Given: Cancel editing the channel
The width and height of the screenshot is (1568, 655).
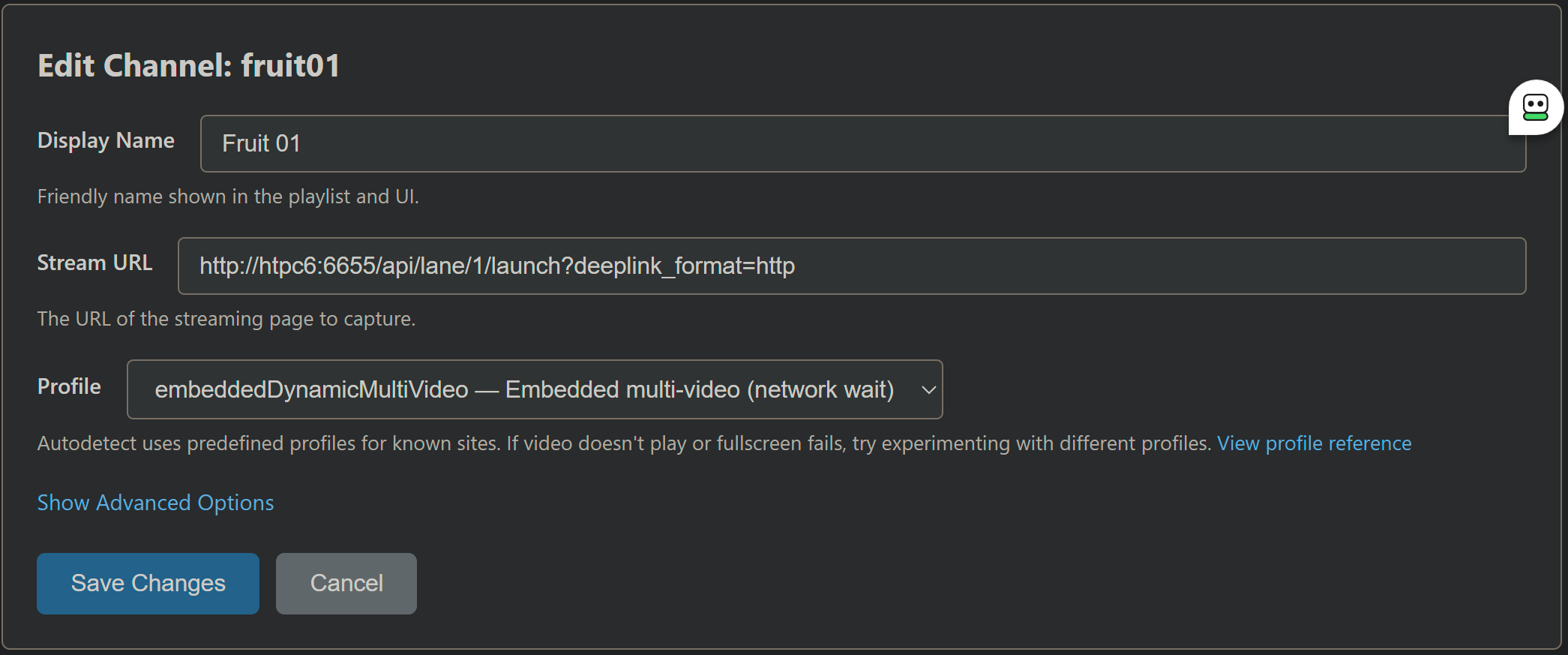Looking at the screenshot, I should pos(346,584).
